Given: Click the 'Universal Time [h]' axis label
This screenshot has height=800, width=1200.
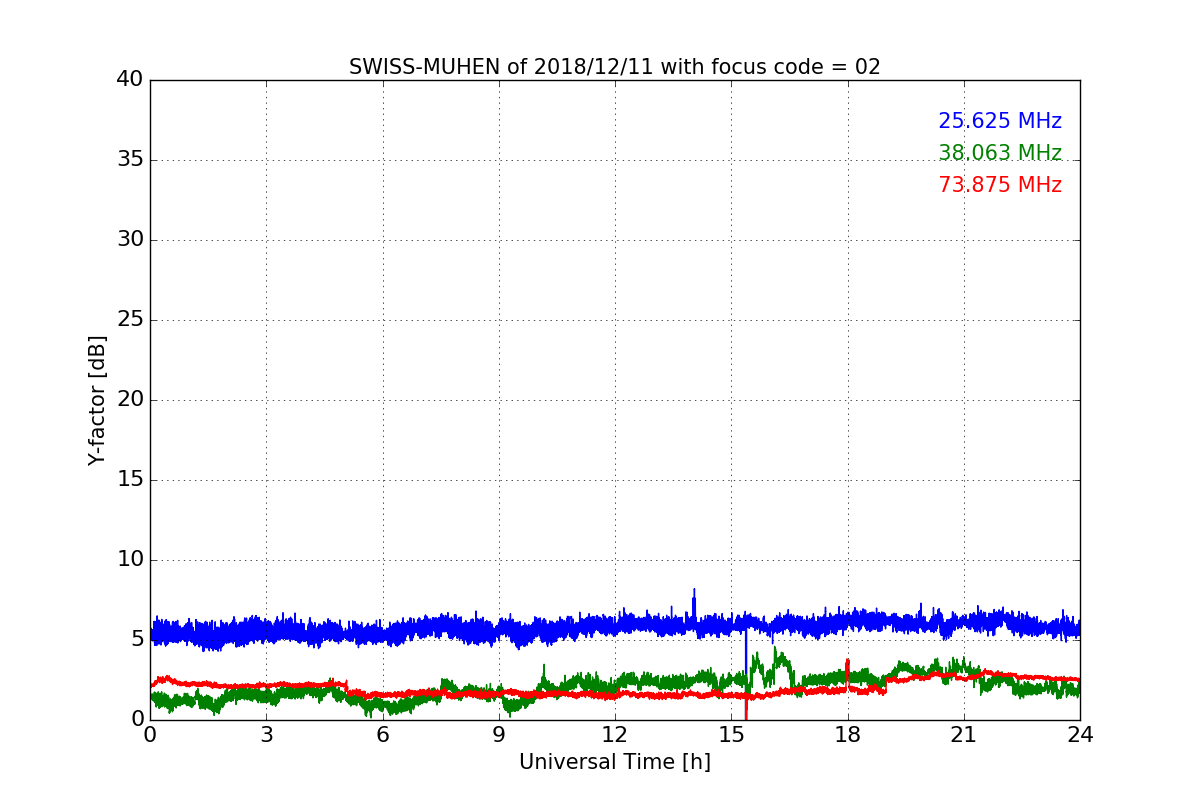Looking at the screenshot, I should [615, 762].
